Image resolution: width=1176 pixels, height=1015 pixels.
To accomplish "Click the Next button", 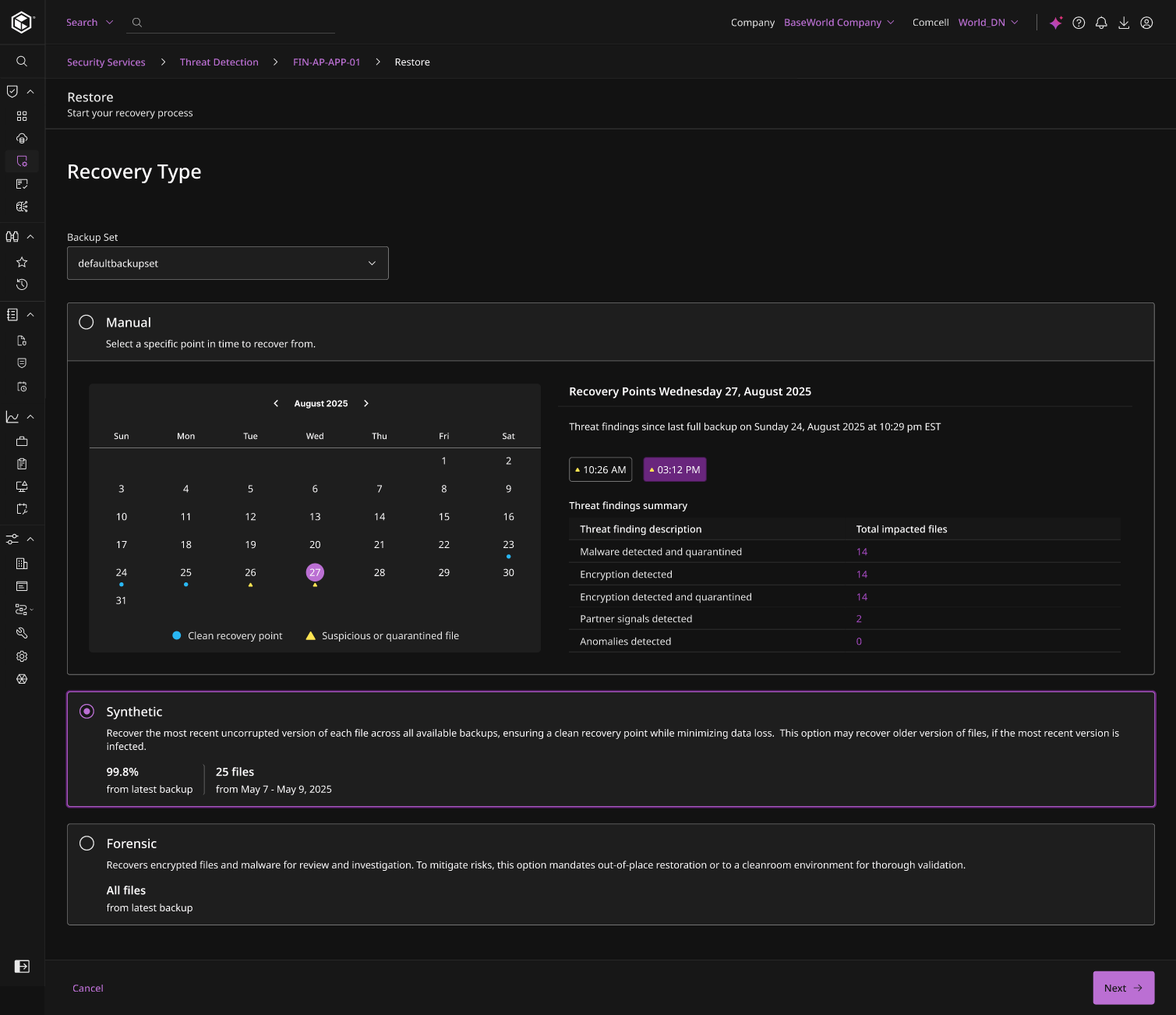I will pyautogui.click(x=1123, y=988).
